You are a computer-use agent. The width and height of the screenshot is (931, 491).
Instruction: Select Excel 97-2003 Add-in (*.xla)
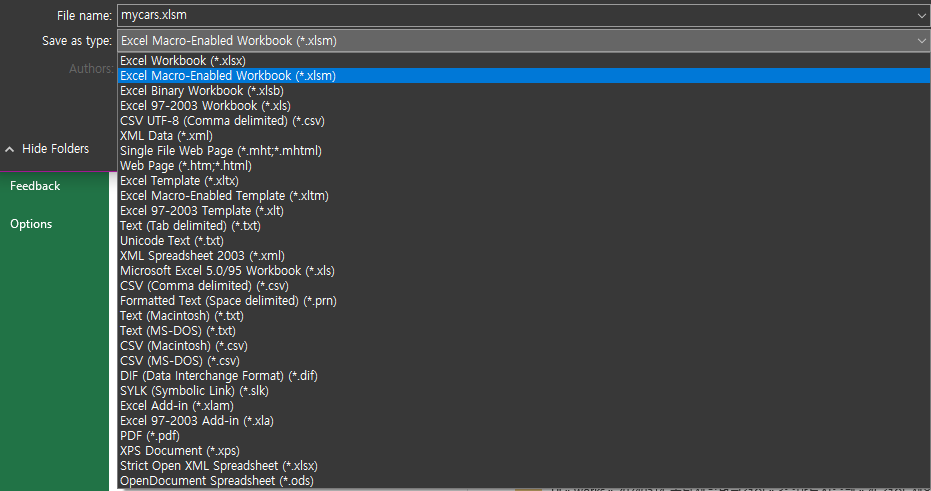(x=524, y=420)
